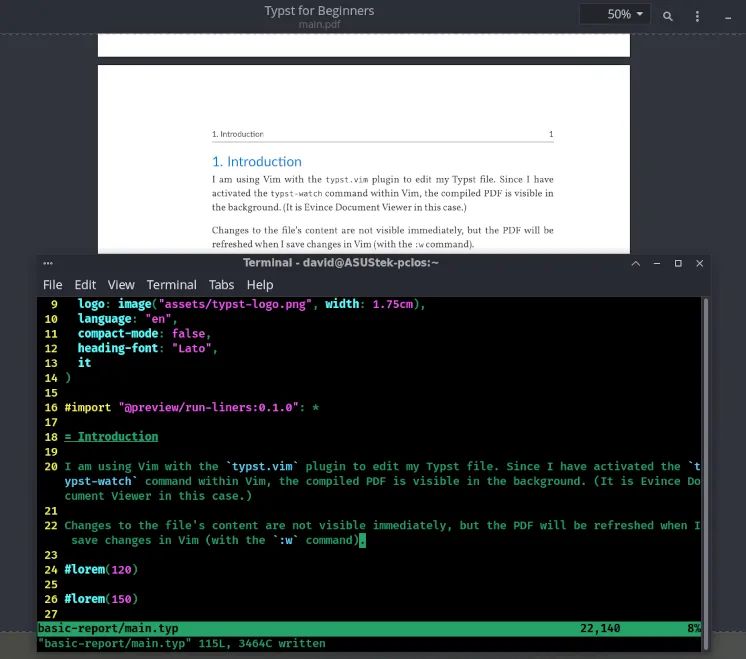Click the '1. Introduction' page header text
The height and width of the screenshot is (659, 746).
pyautogui.click(x=237, y=134)
